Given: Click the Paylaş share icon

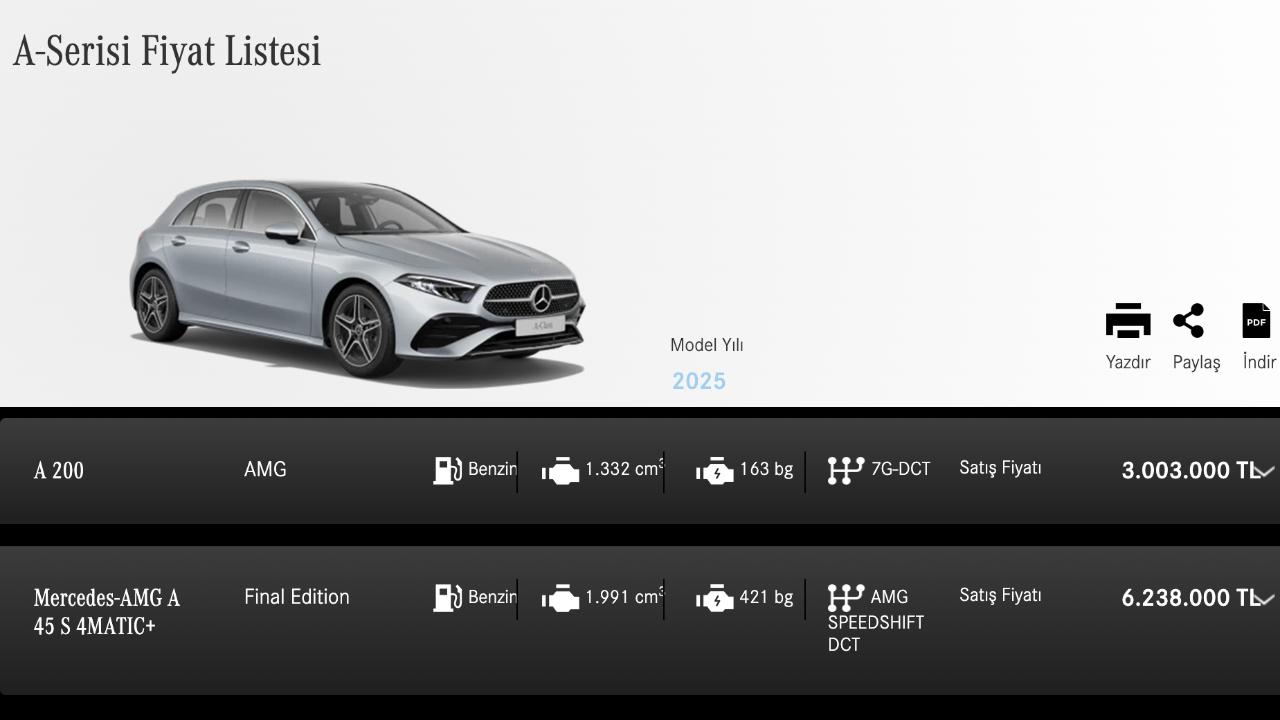Looking at the screenshot, I should click(1188, 321).
